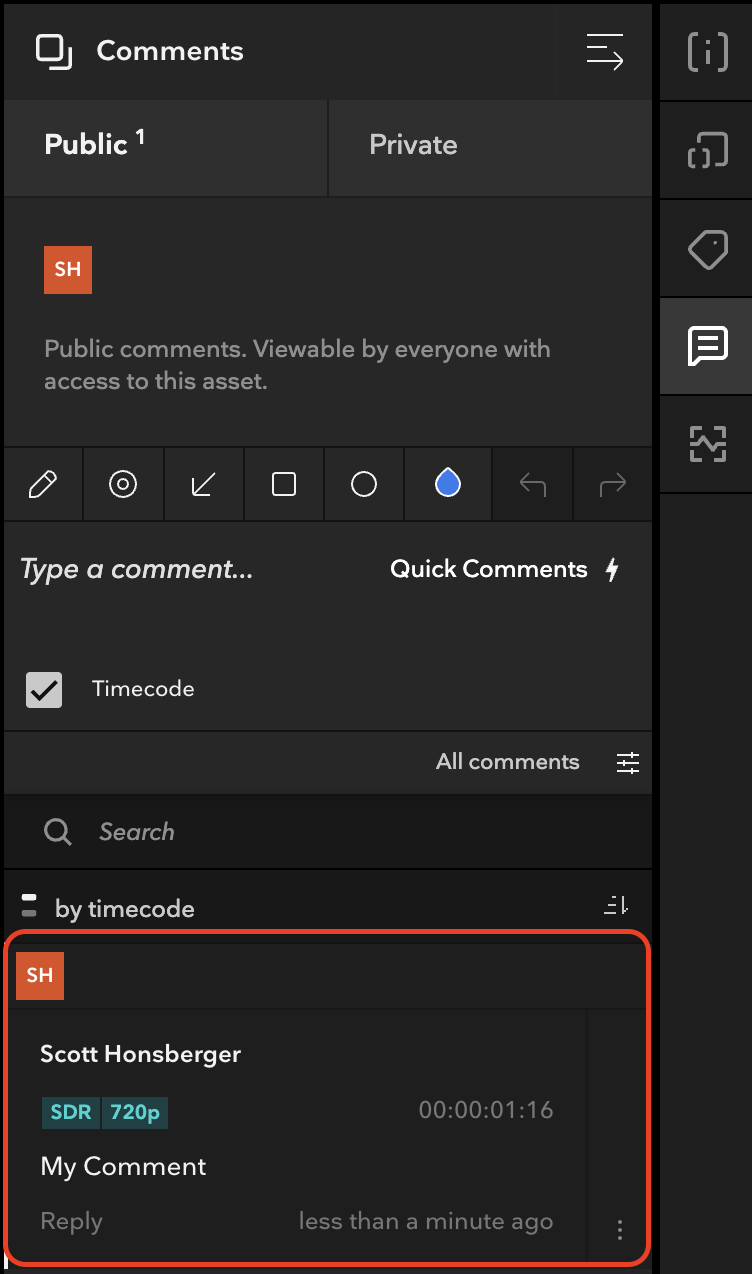Collapse the Comments panel with arrow icon

tap(605, 52)
